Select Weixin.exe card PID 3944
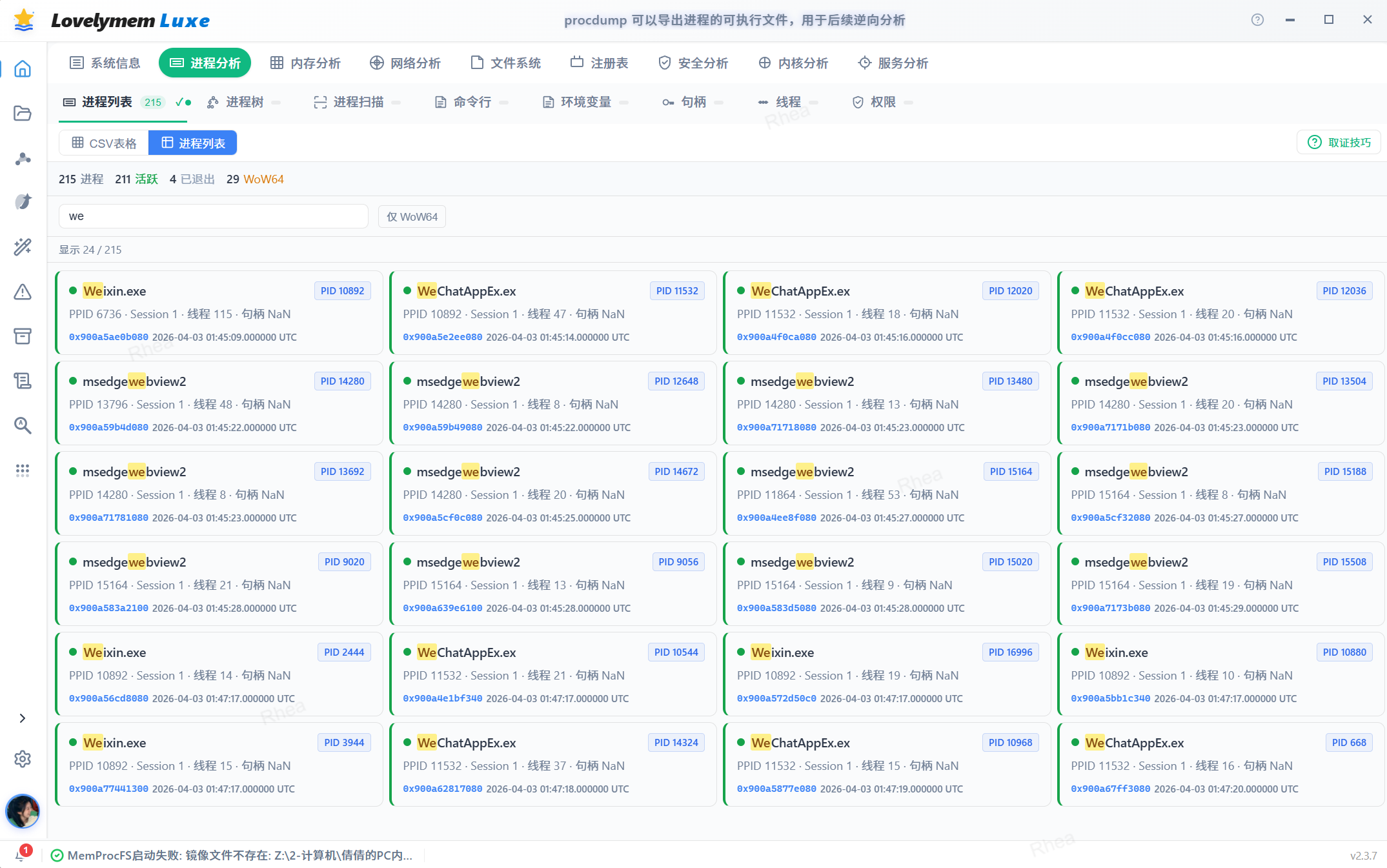Viewport: 1387px width, 868px height. click(219, 765)
